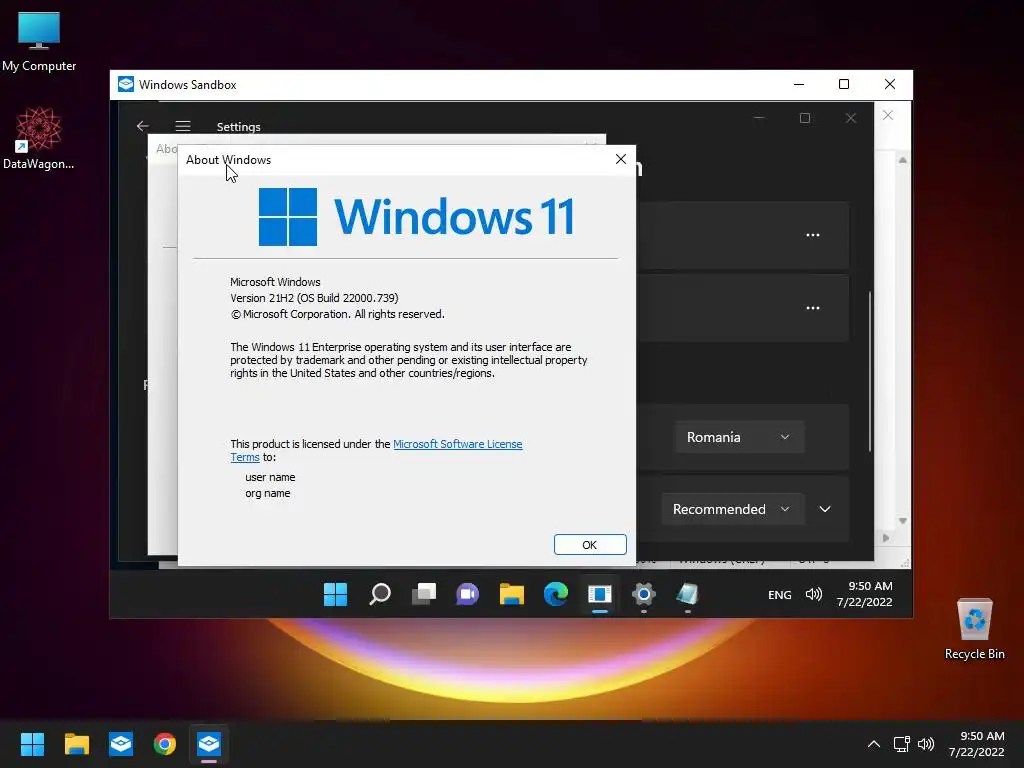
Task: Open the Recycle Bin on desktop
Action: click(x=974, y=628)
